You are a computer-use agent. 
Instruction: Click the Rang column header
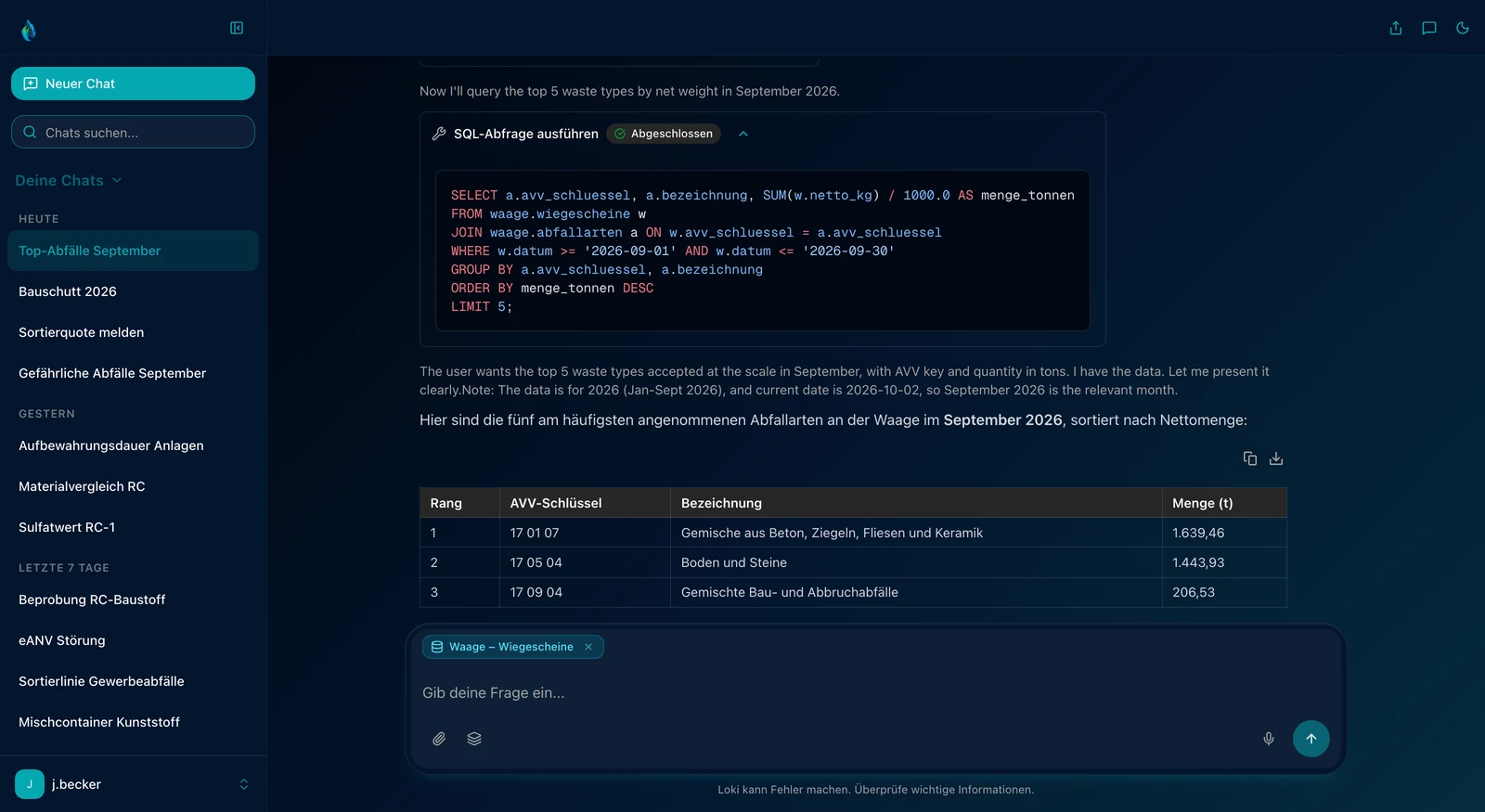point(459,503)
